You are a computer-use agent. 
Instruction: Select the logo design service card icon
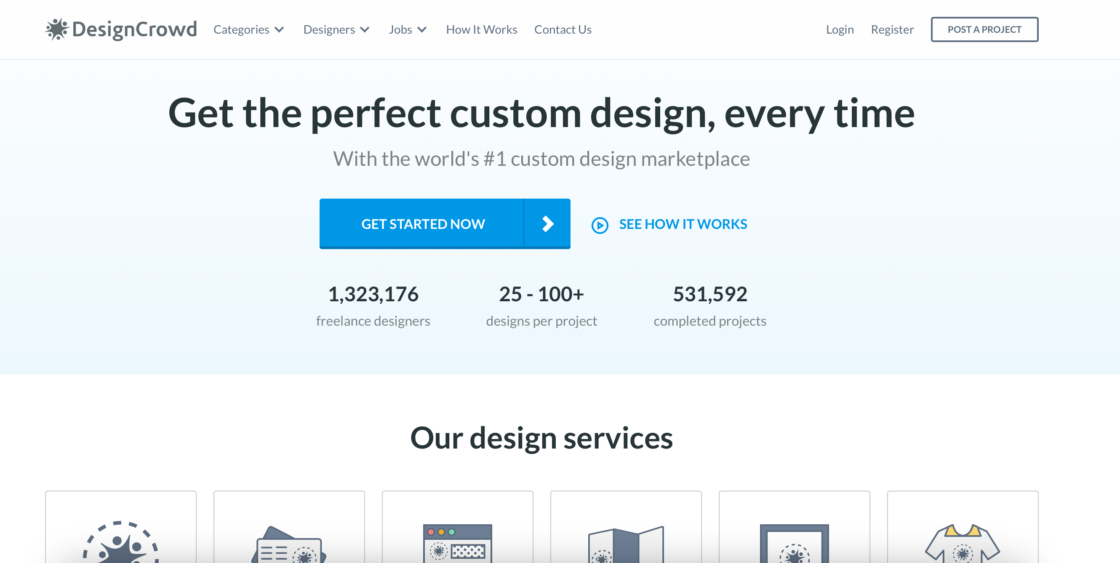click(121, 542)
